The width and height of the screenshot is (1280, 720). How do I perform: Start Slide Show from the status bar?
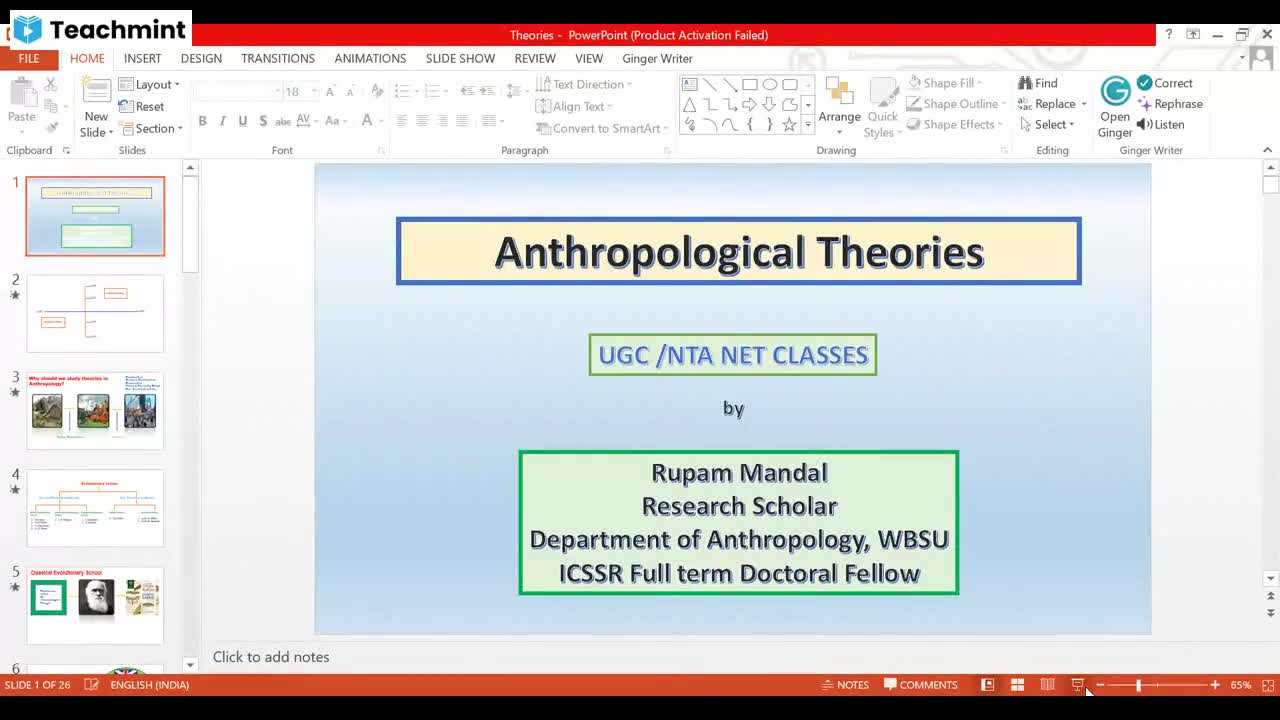coord(1076,684)
